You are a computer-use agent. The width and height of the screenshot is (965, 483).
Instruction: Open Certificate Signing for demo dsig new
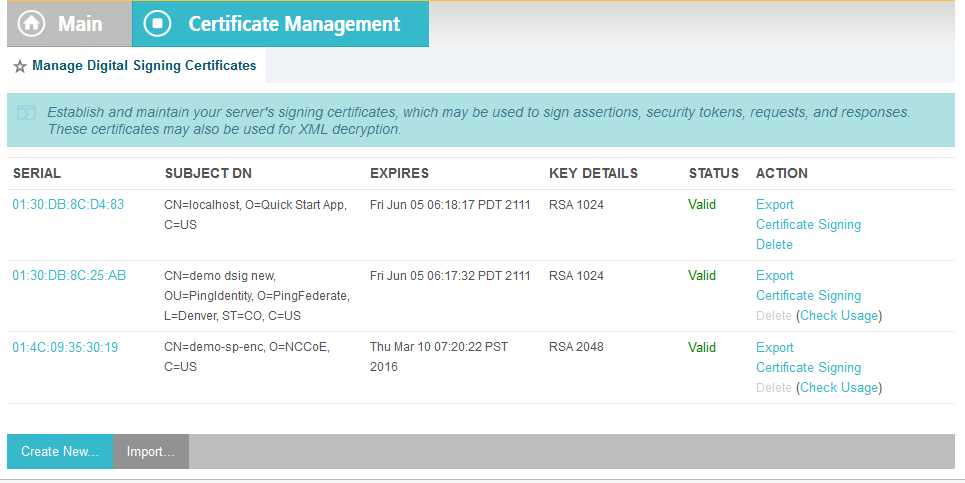click(808, 295)
